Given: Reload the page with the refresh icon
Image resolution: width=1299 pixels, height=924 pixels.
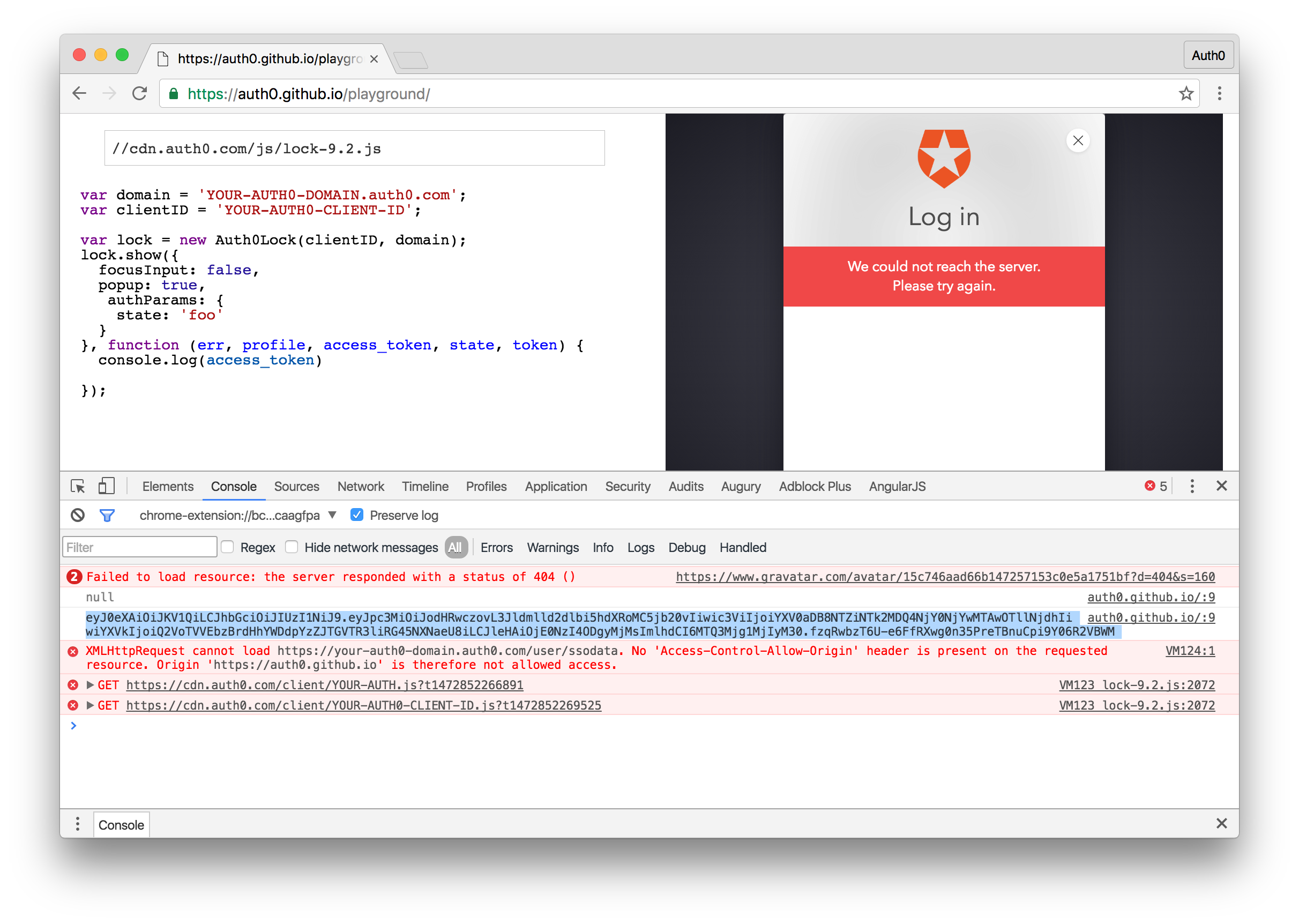Looking at the screenshot, I should (139, 94).
